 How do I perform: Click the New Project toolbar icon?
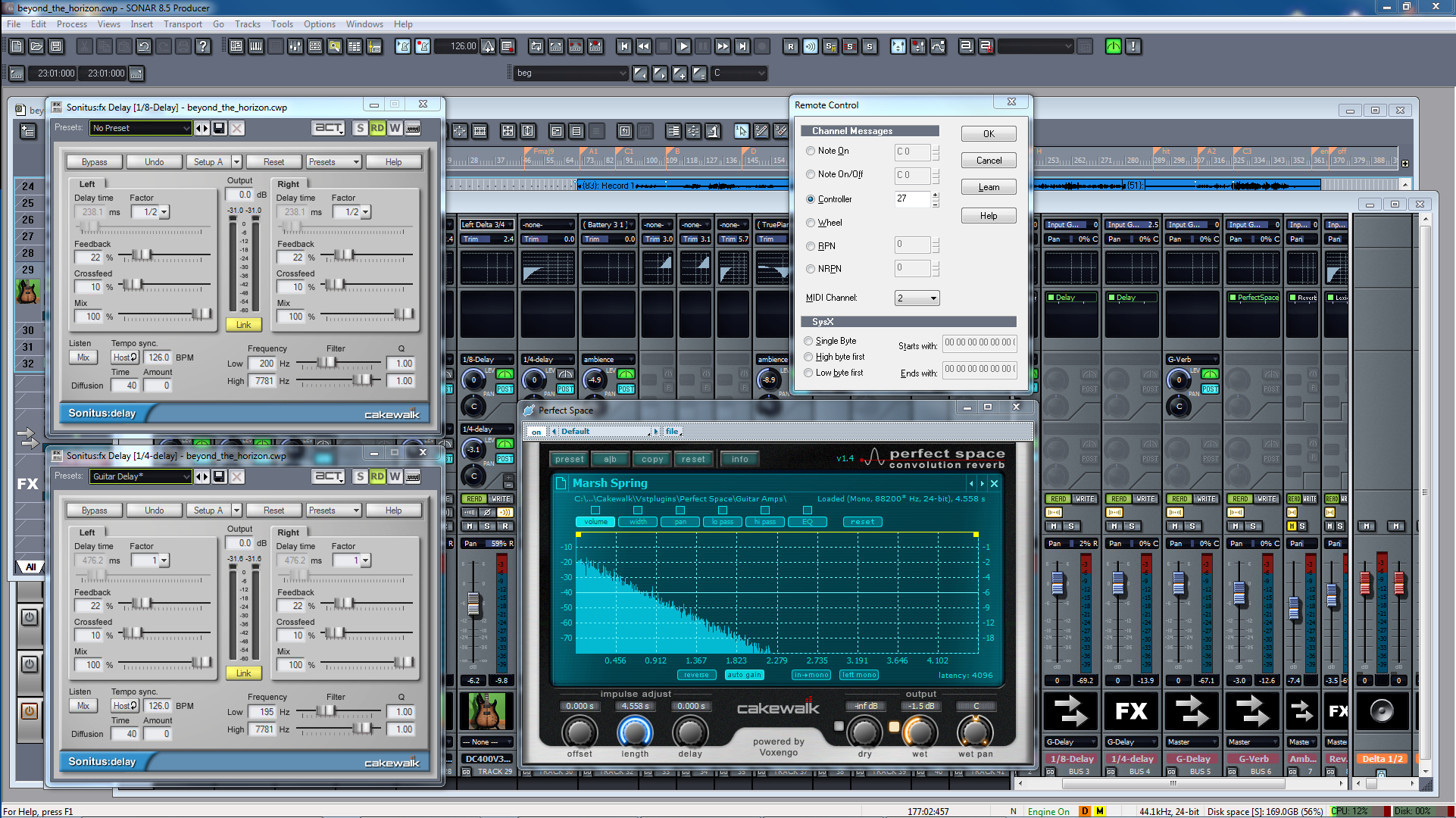17,46
